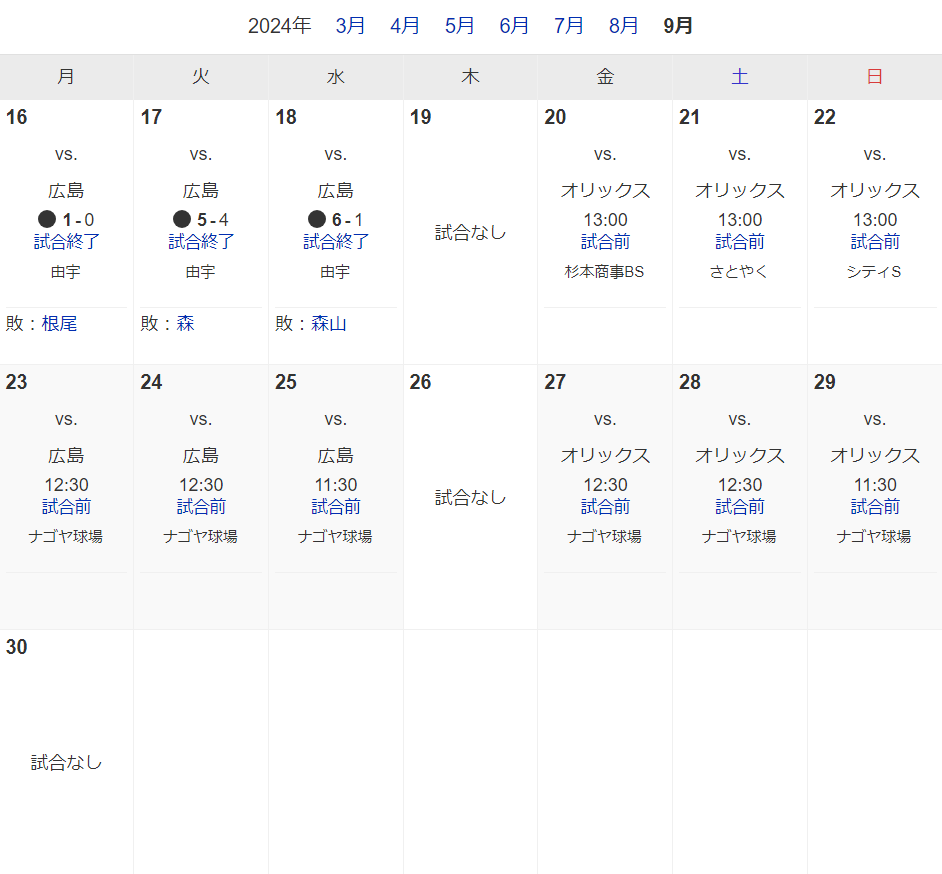Click the loss mark beside score 1-0
This screenshot has width=942, height=874.
47,219
